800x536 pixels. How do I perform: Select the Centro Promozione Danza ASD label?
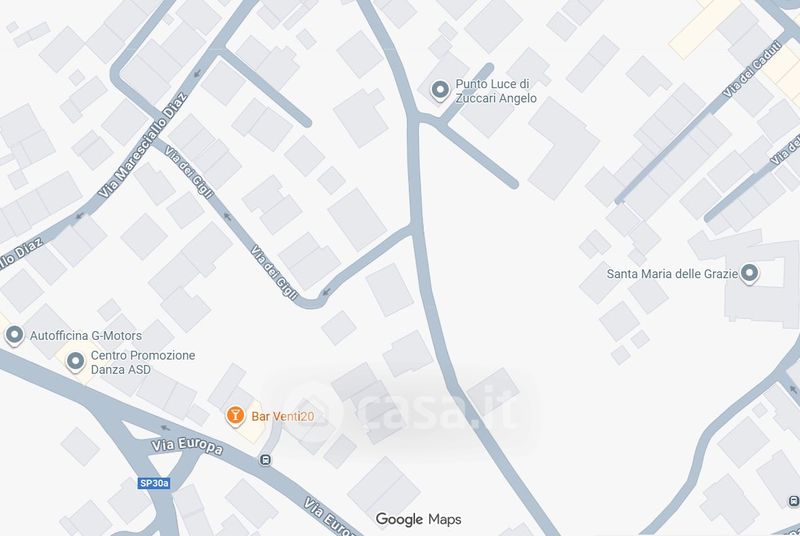point(142,362)
